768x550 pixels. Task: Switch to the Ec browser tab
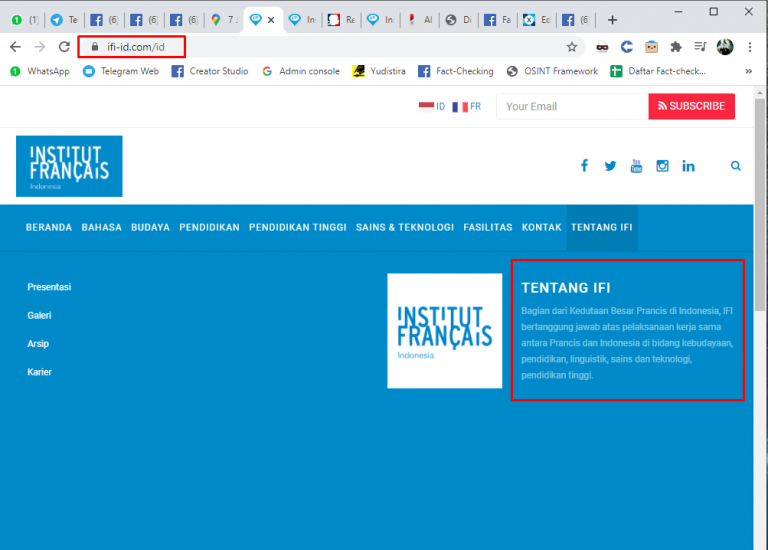point(536,20)
